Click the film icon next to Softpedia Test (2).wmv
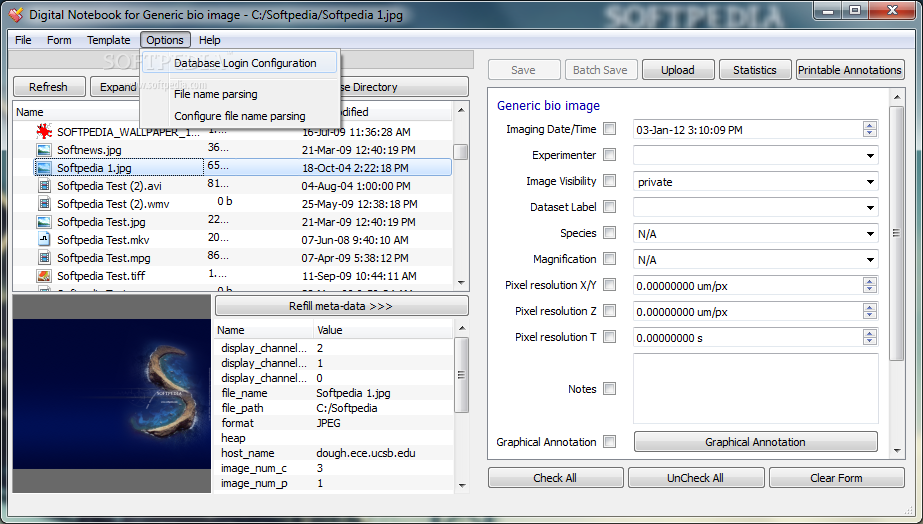Screen dimensions: 923x524 [44, 204]
